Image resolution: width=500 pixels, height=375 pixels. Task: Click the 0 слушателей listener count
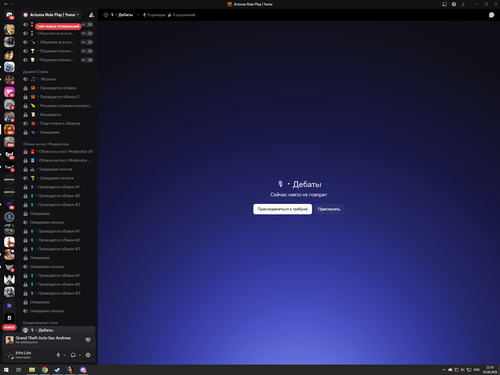click(x=182, y=15)
